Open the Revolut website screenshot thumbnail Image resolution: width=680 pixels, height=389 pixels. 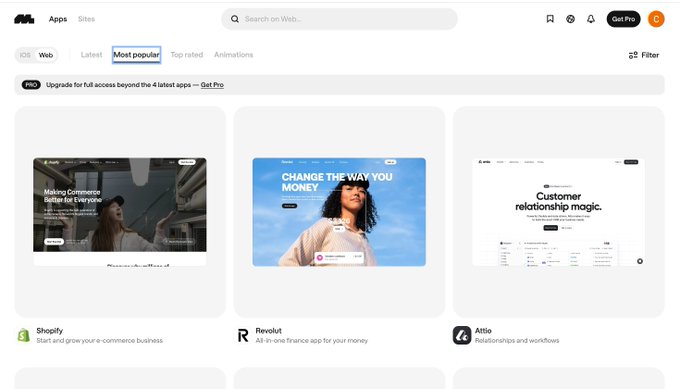pyautogui.click(x=339, y=212)
